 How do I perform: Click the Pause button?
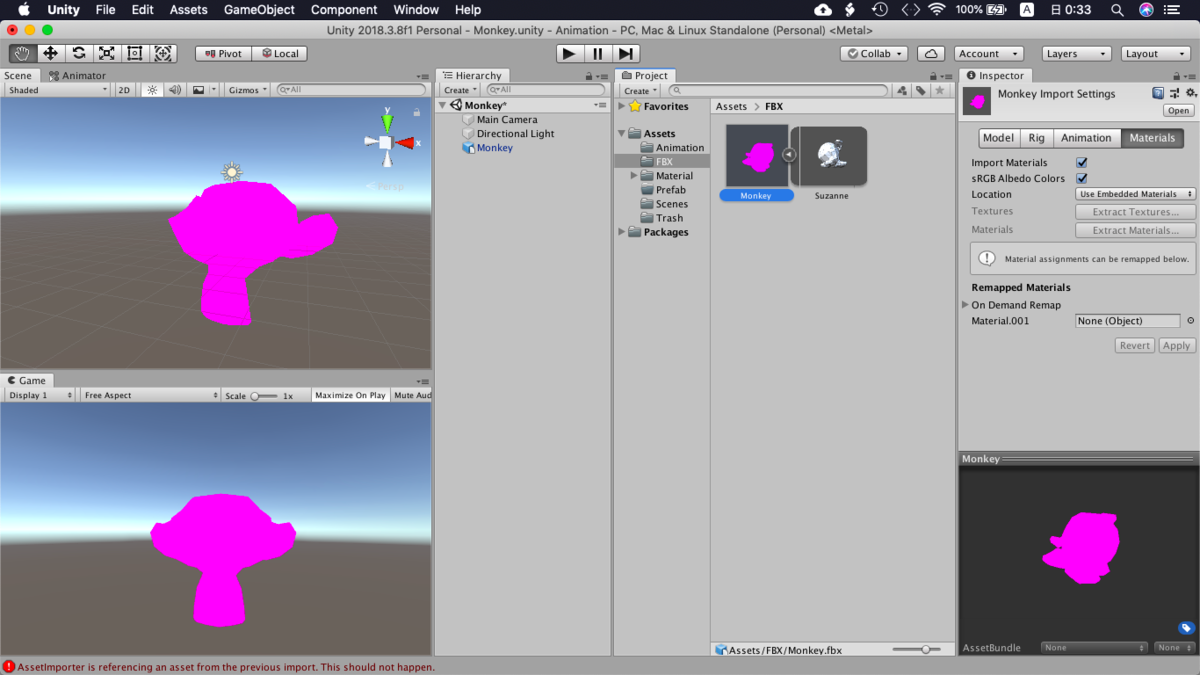(x=598, y=54)
